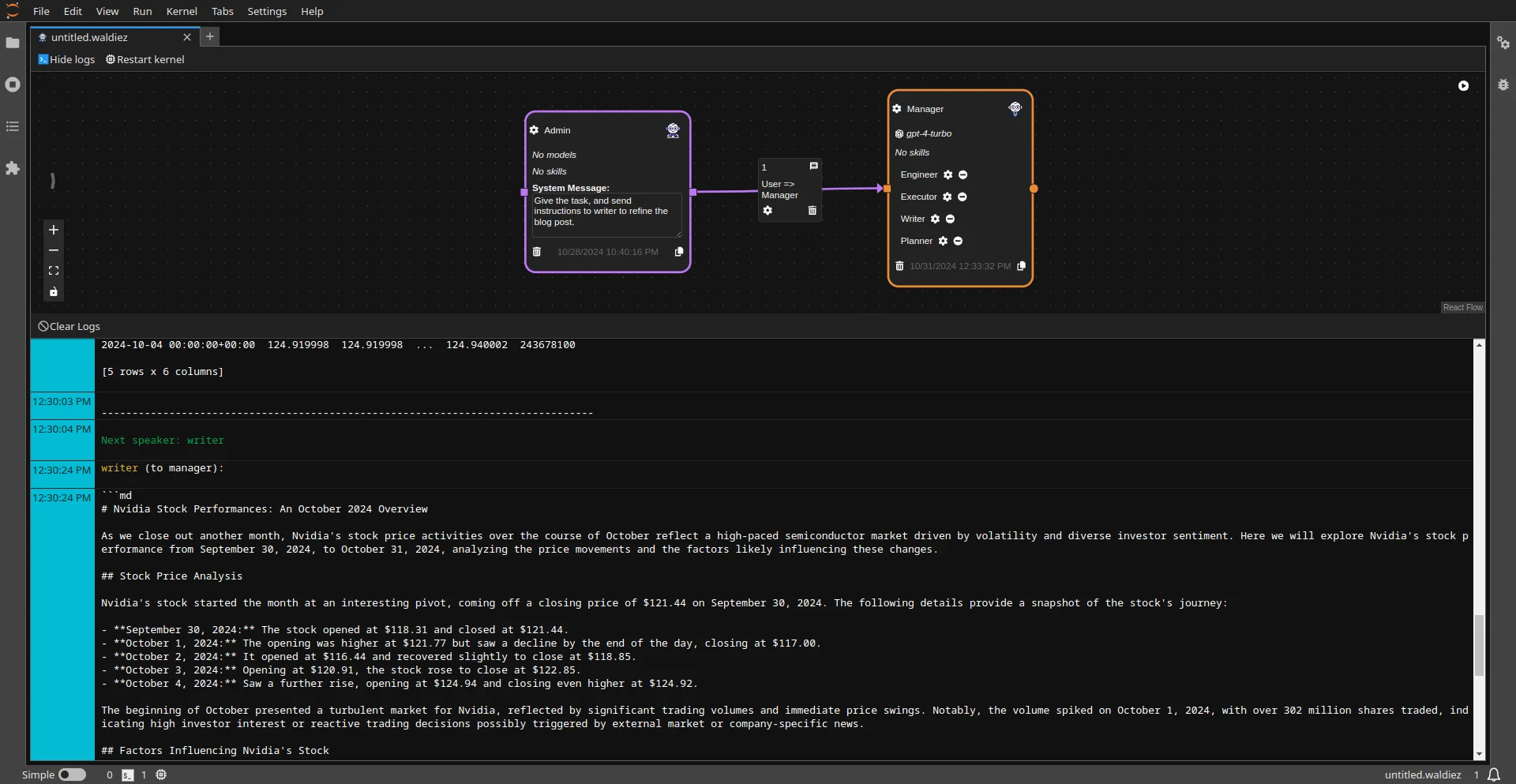1516x784 pixels.
Task: Open the User => Manager edge settings
Action: [767, 211]
